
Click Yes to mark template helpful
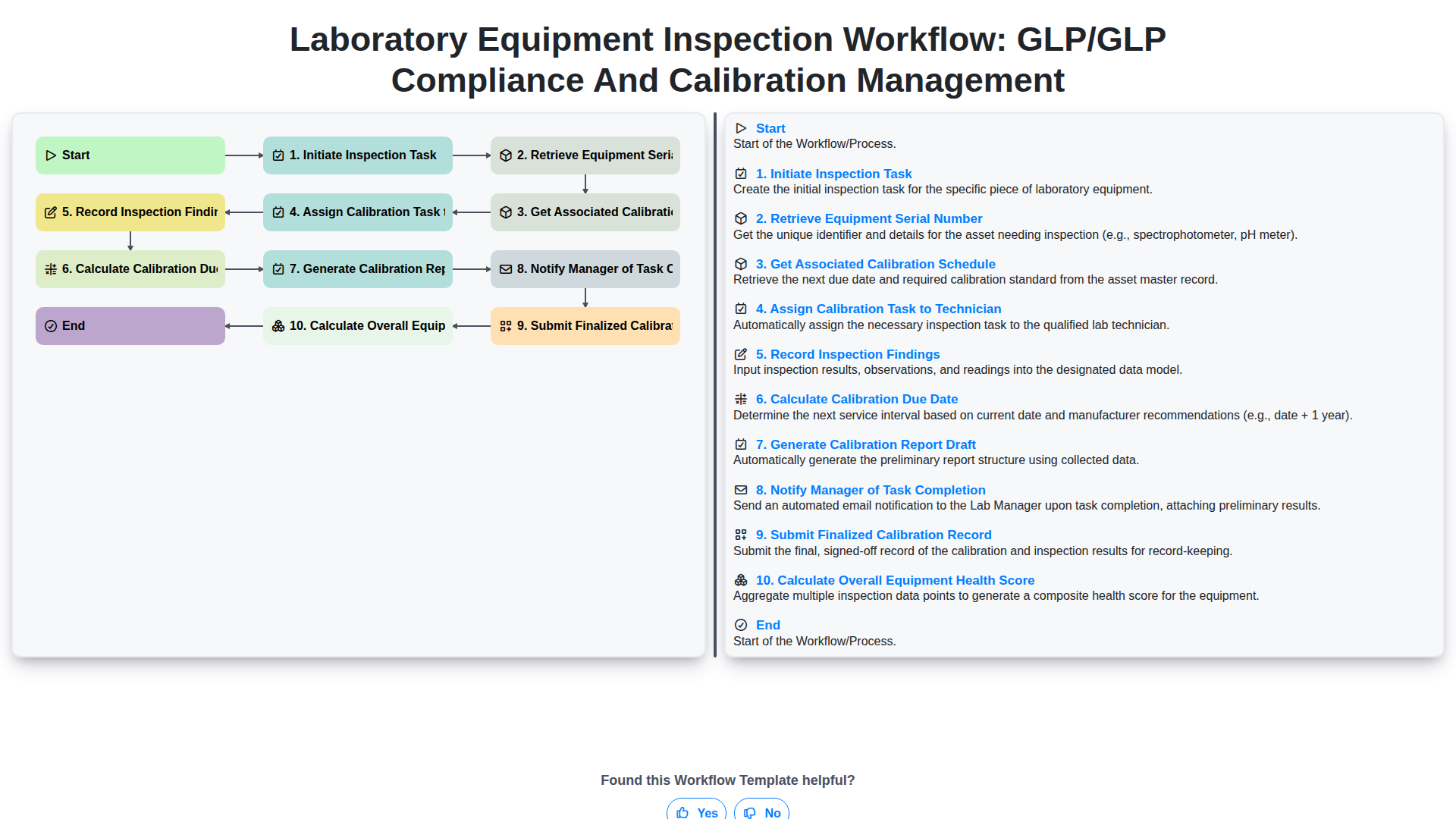(696, 811)
